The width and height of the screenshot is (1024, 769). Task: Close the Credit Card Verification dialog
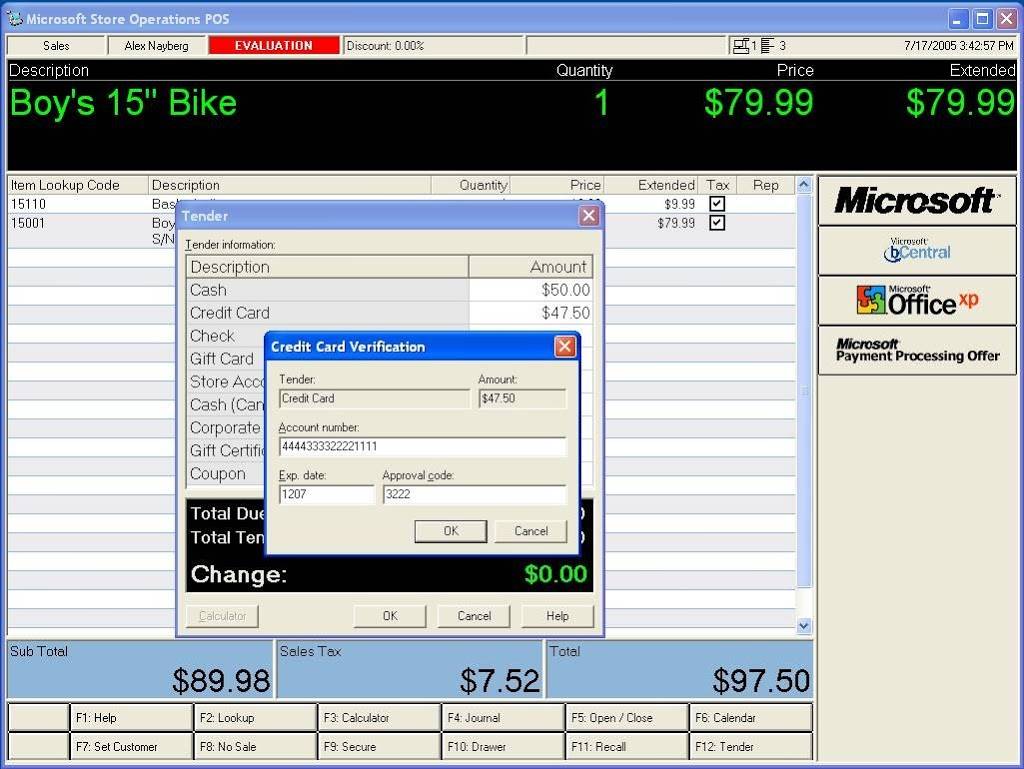pos(565,347)
